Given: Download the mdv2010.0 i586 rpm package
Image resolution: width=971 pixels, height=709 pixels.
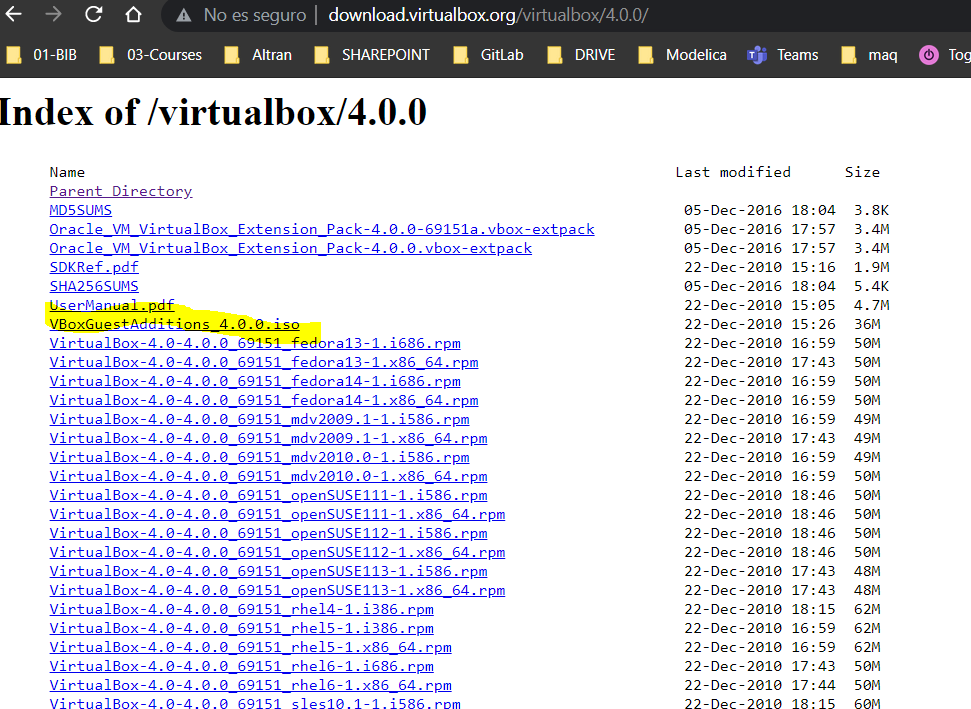Looking at the screenshot, I should tap(259, 457).
